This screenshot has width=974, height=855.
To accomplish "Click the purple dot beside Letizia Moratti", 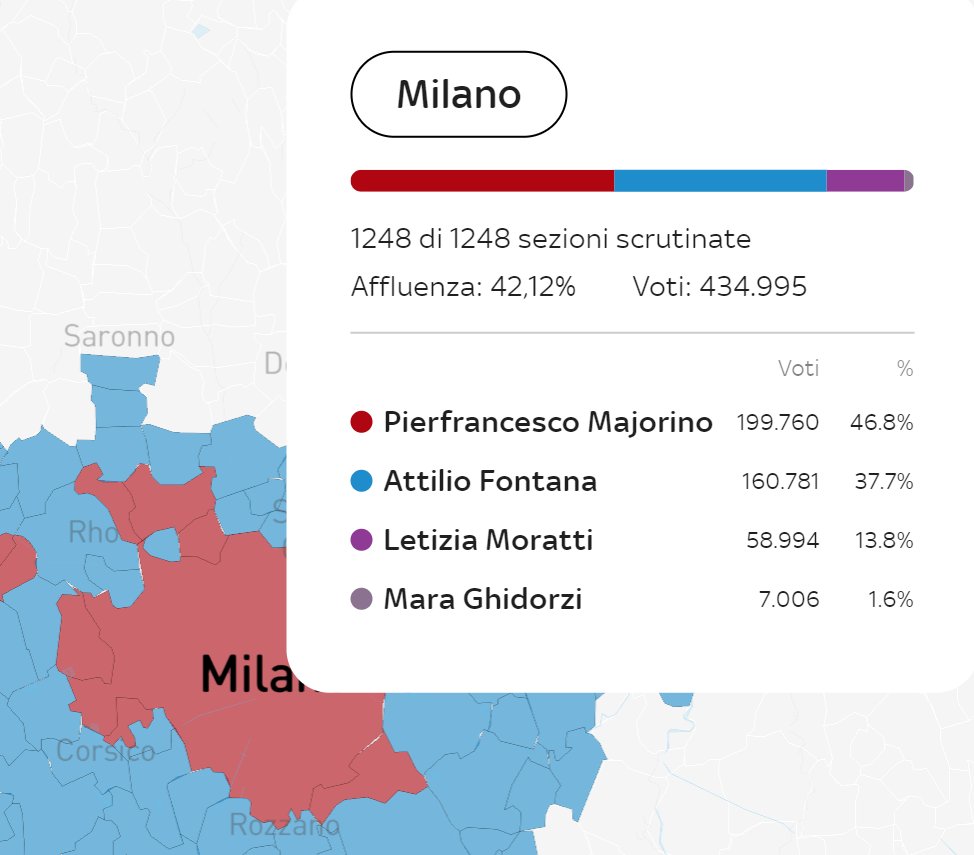I will click(362, 541).
